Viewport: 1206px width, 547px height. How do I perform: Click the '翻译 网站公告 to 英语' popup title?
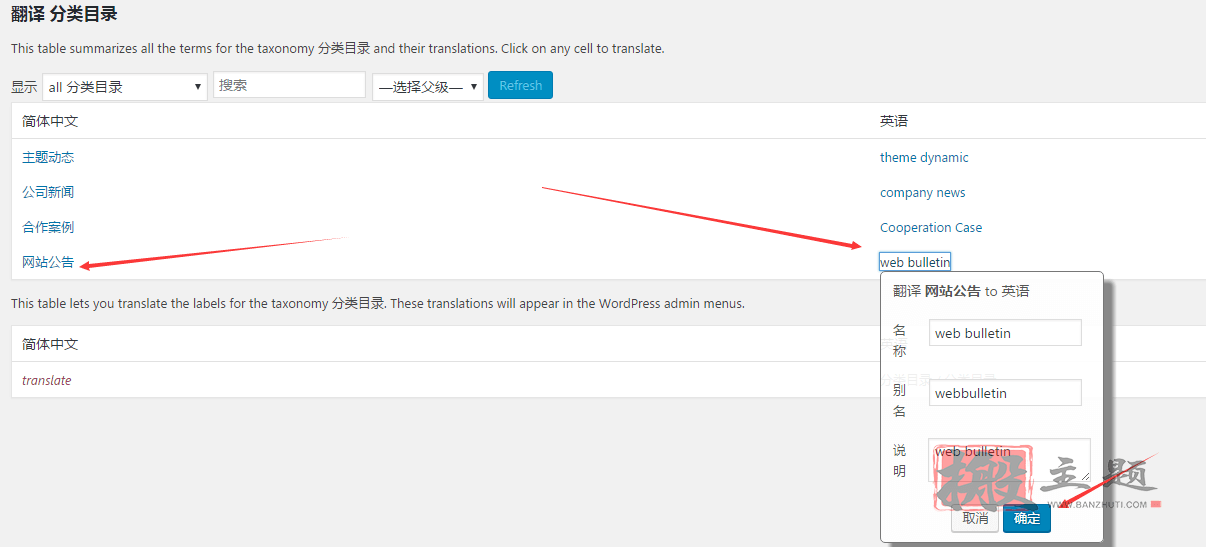(x=961, y=291)
